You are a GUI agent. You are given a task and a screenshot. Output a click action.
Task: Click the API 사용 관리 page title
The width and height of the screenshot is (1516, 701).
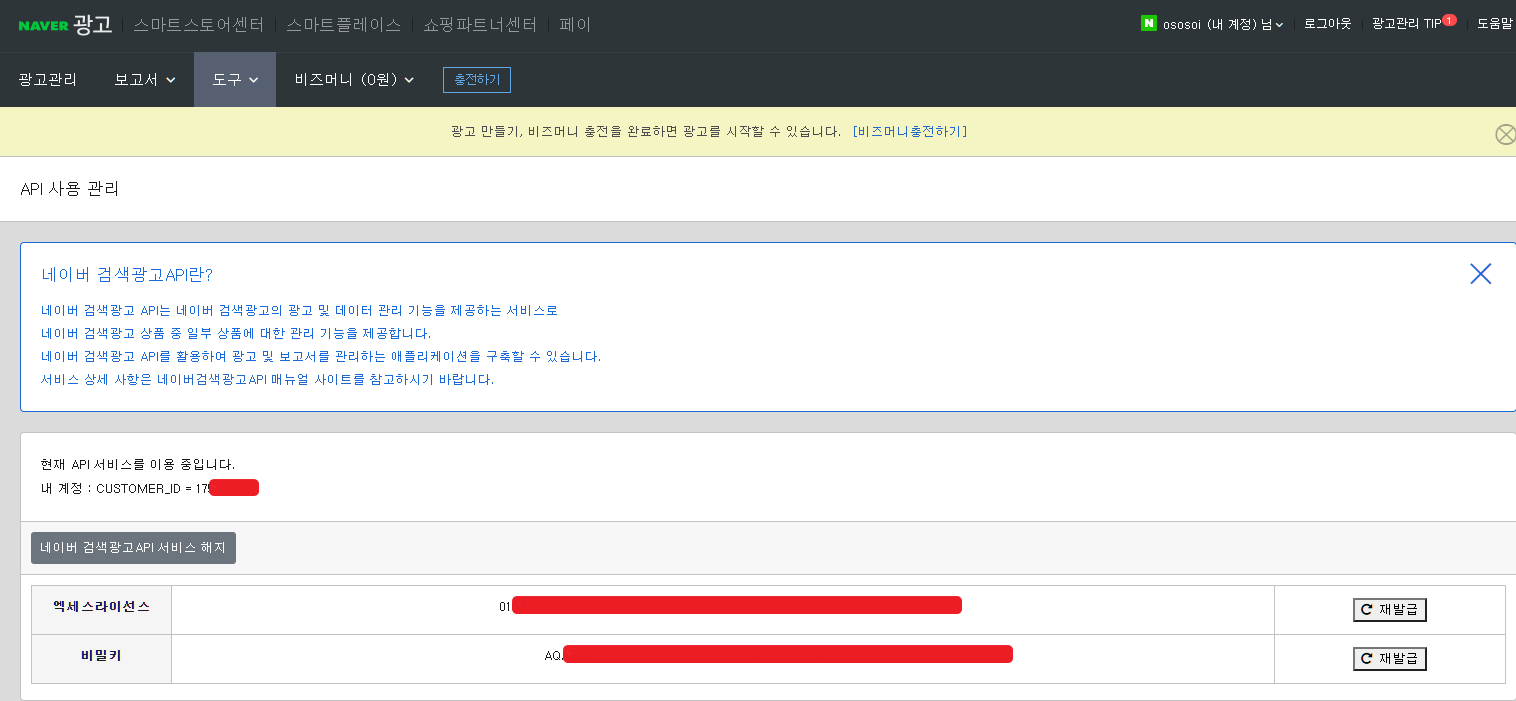point(69,188)
